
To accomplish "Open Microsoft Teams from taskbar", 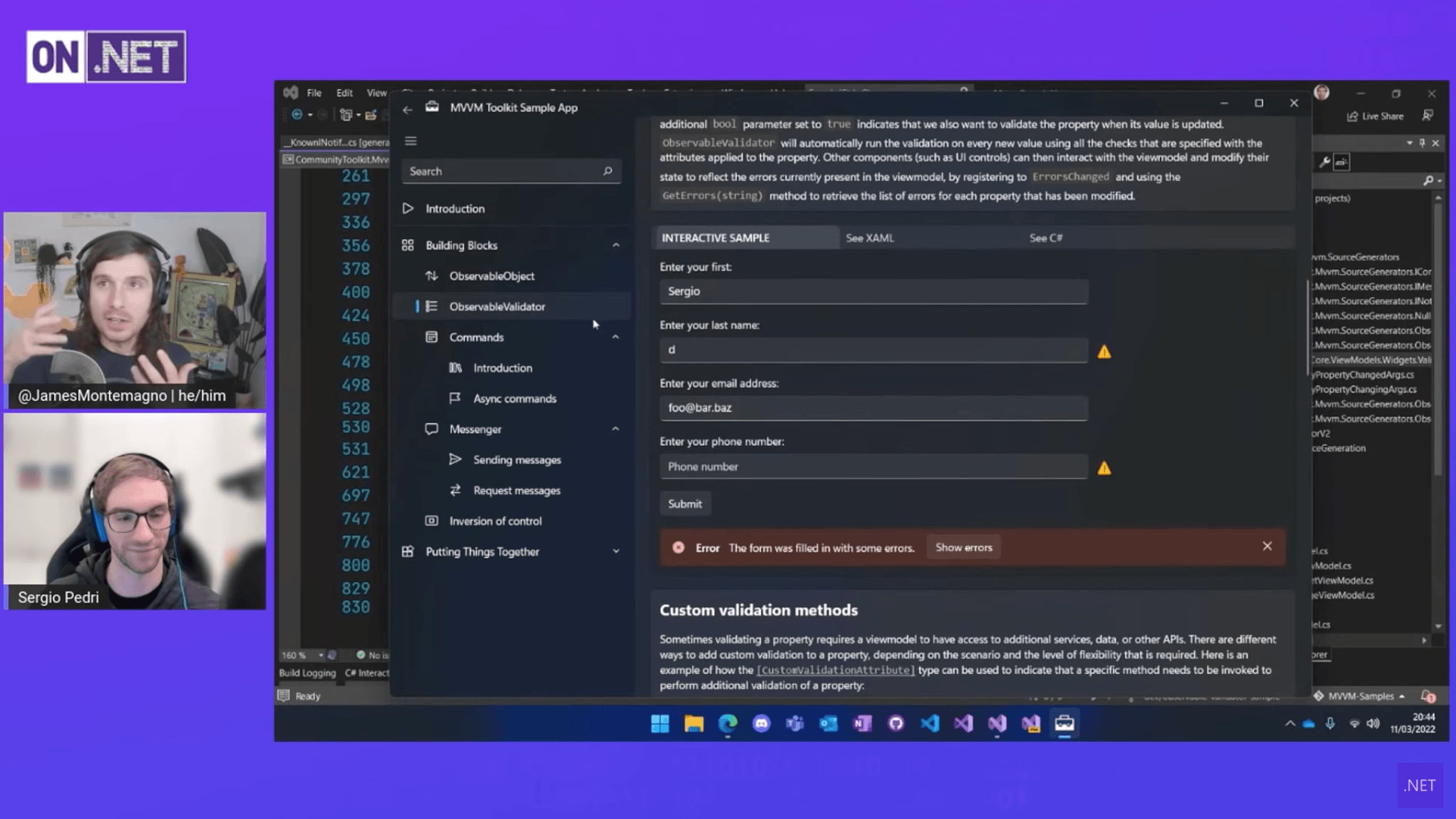I will (795, 724).
